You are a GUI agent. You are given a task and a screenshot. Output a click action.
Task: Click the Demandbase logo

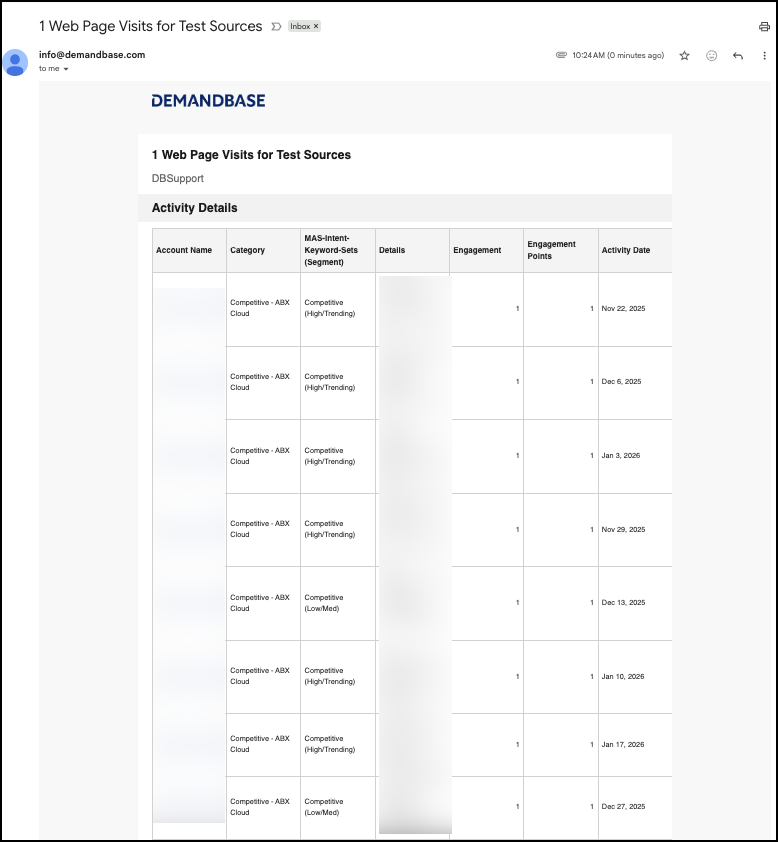pyautogui.click(x=208, y=100)
